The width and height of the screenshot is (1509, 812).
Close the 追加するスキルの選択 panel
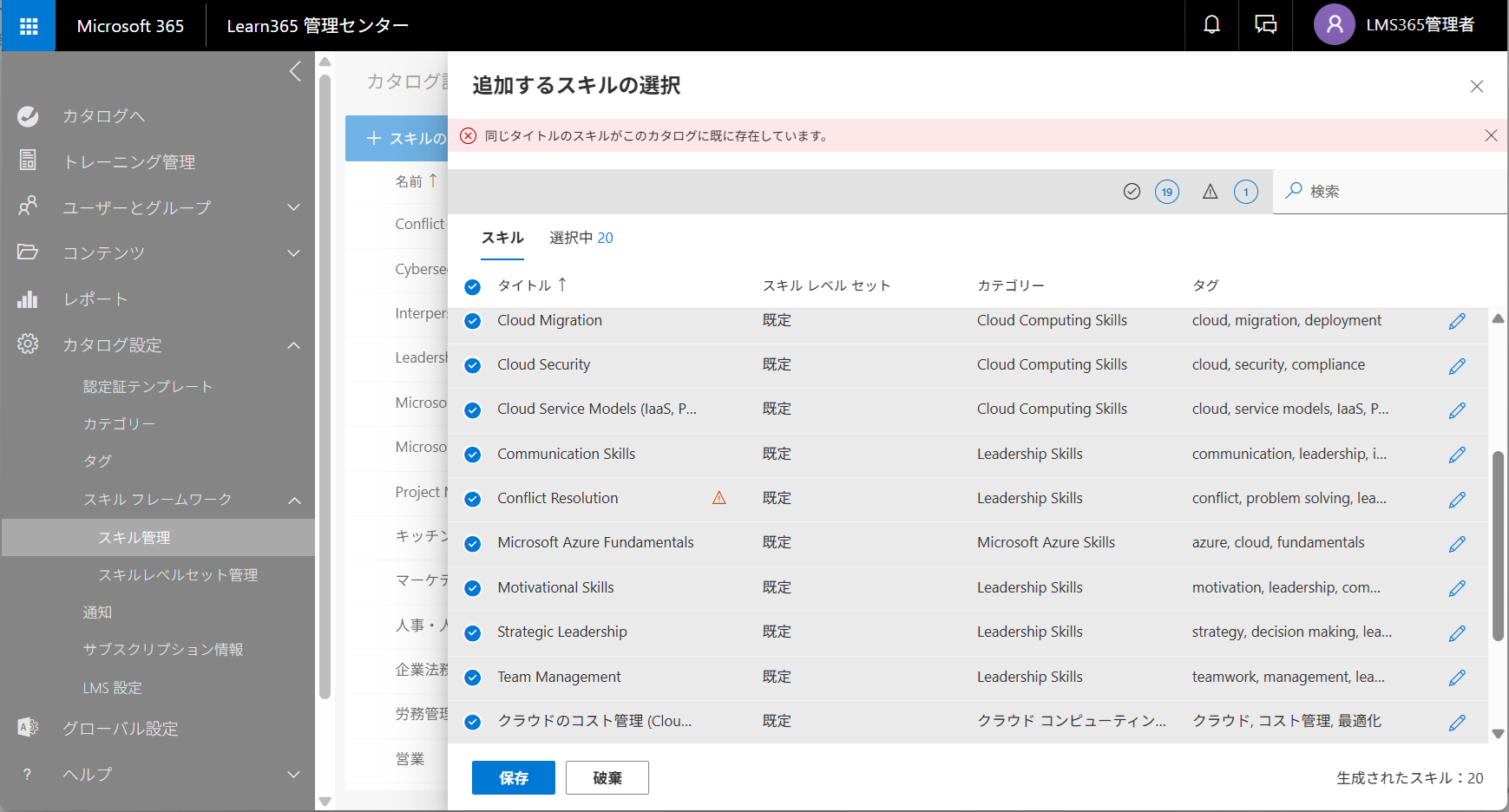coord(1476,87)
